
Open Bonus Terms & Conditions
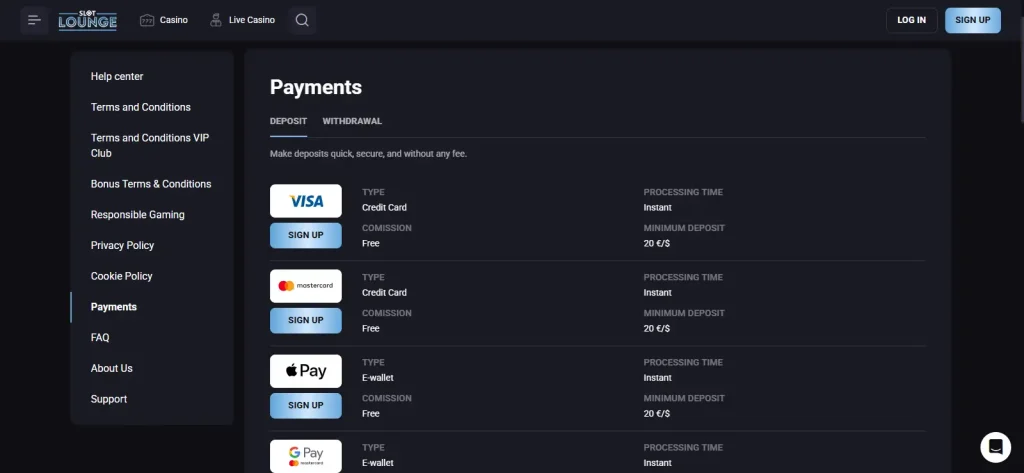point(151,184)
